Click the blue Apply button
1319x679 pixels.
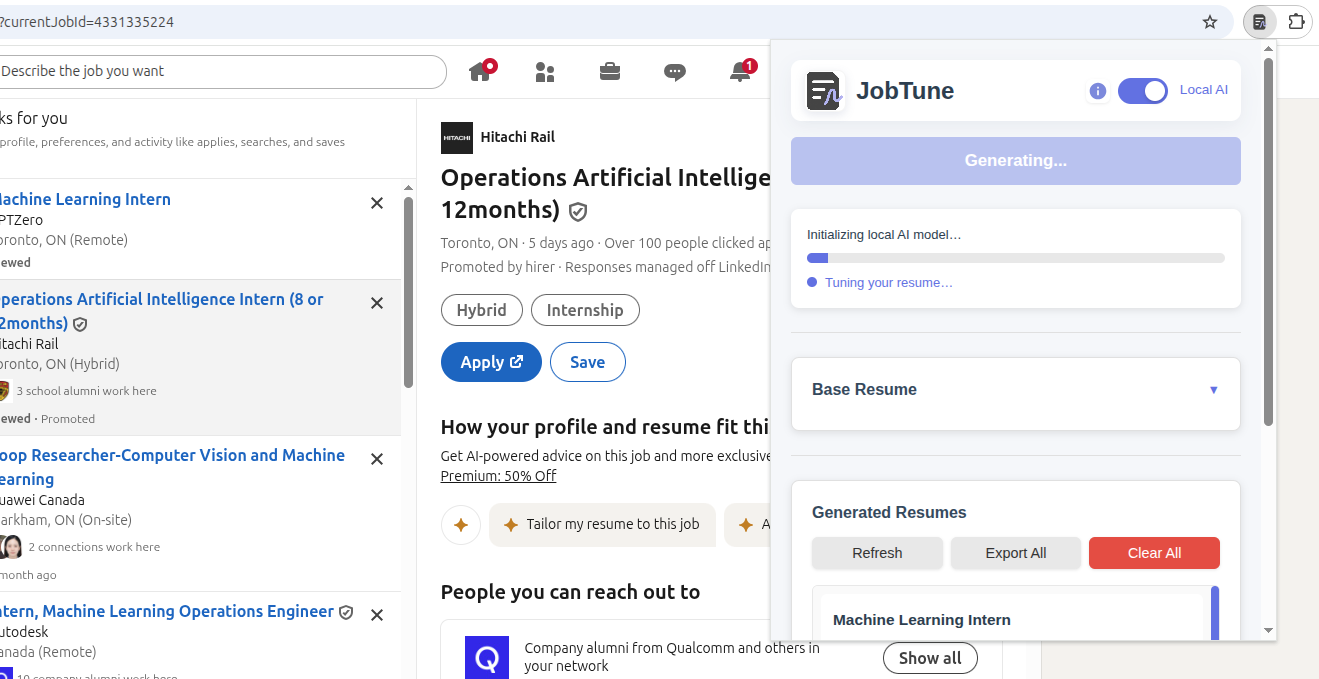coord(491,362)
